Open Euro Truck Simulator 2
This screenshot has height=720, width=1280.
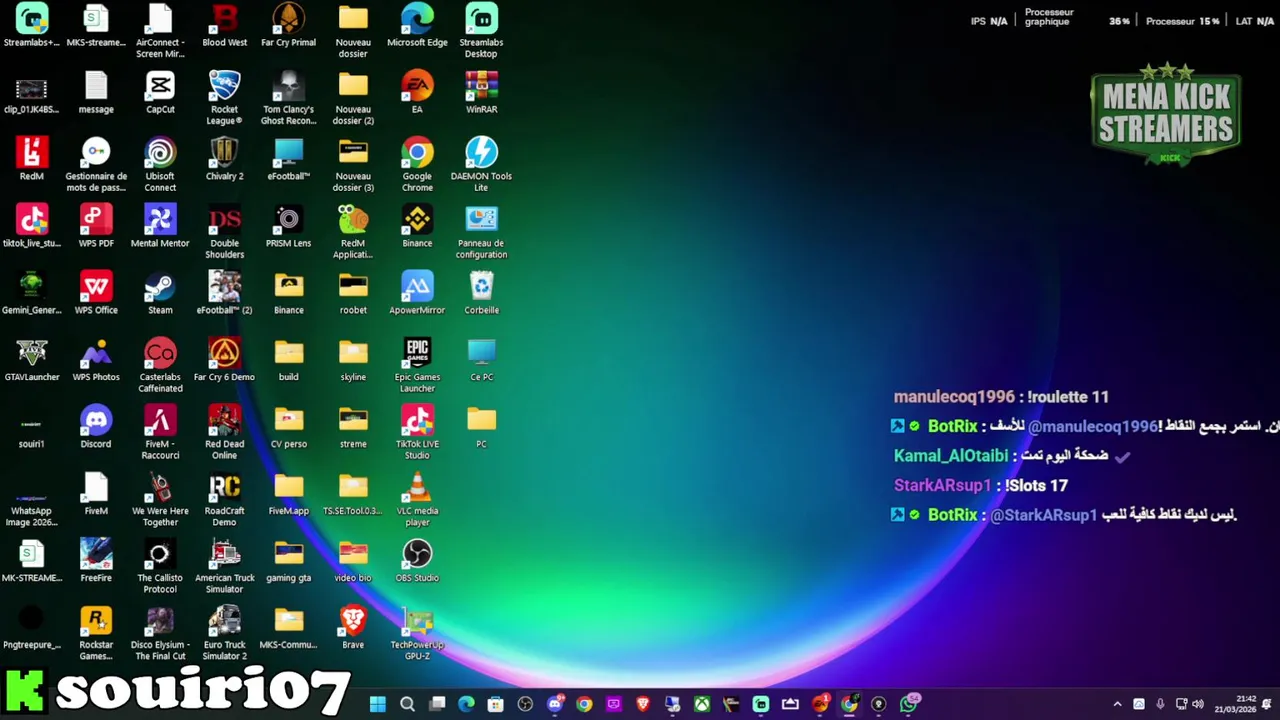pyautogui.click(x=224, y=633)
